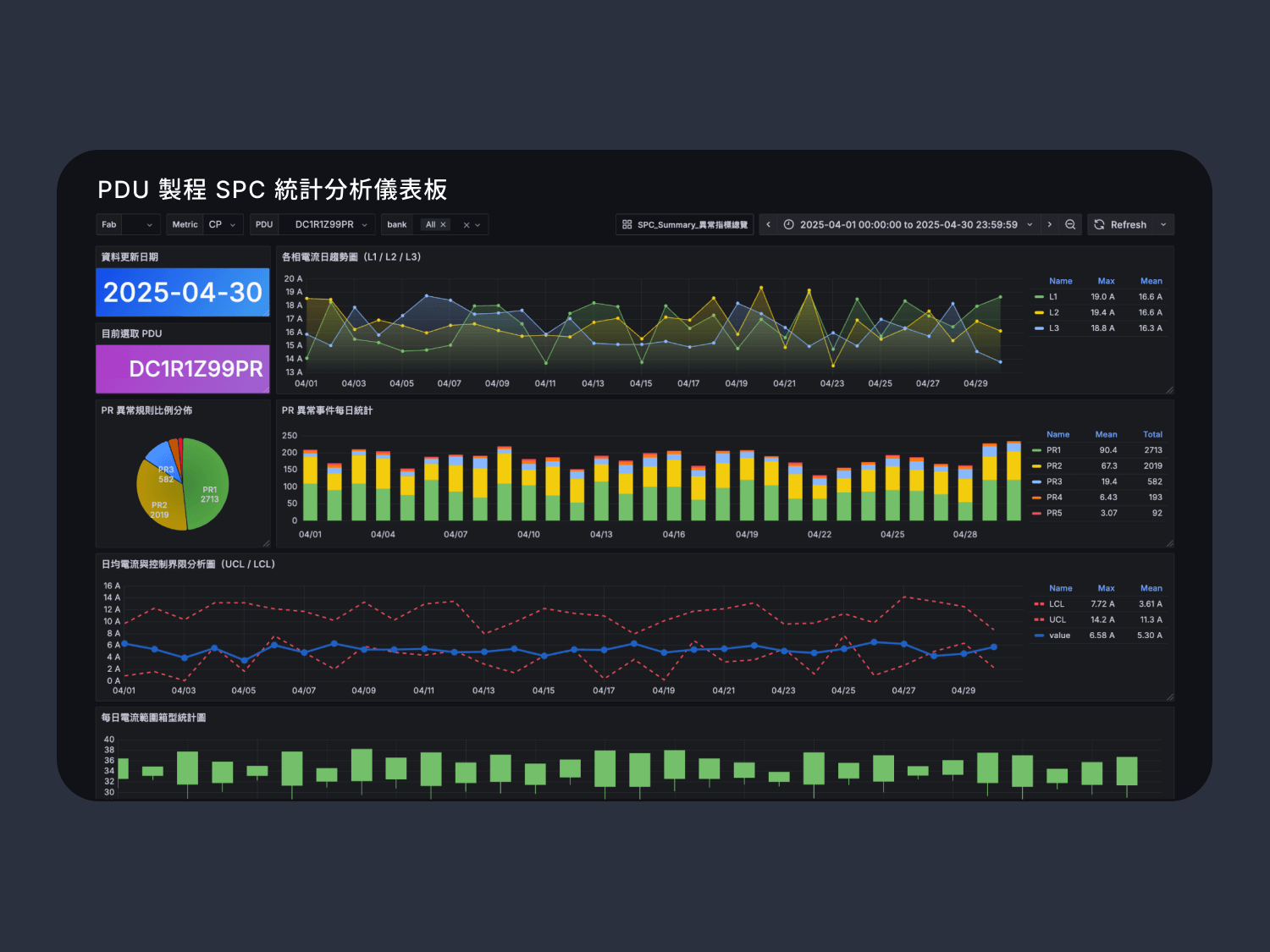Sort the phase current legend by Max
Image resolution: width=1270 pixels, height=952 pixels.
pyautogui.click(x=1106, y=281)
